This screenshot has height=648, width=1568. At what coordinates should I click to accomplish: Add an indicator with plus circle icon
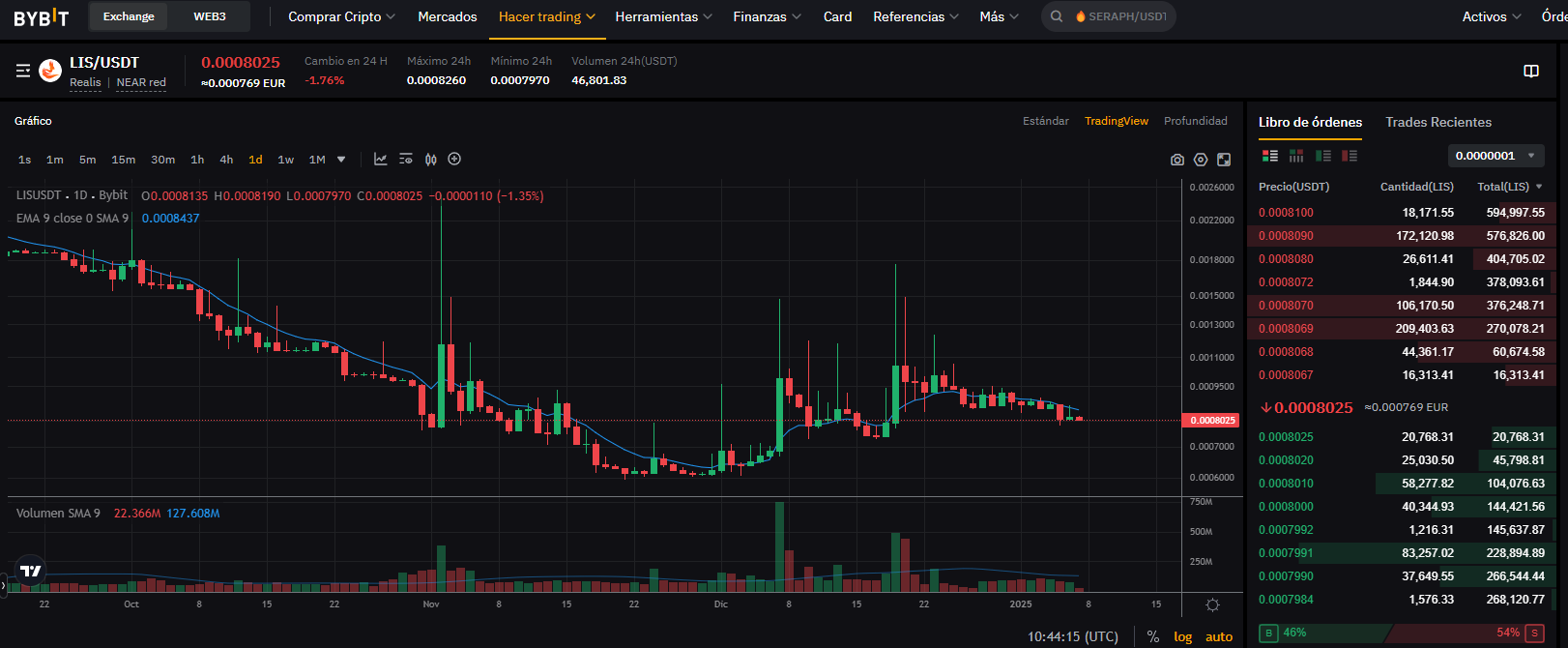click(x=454, y=160)
